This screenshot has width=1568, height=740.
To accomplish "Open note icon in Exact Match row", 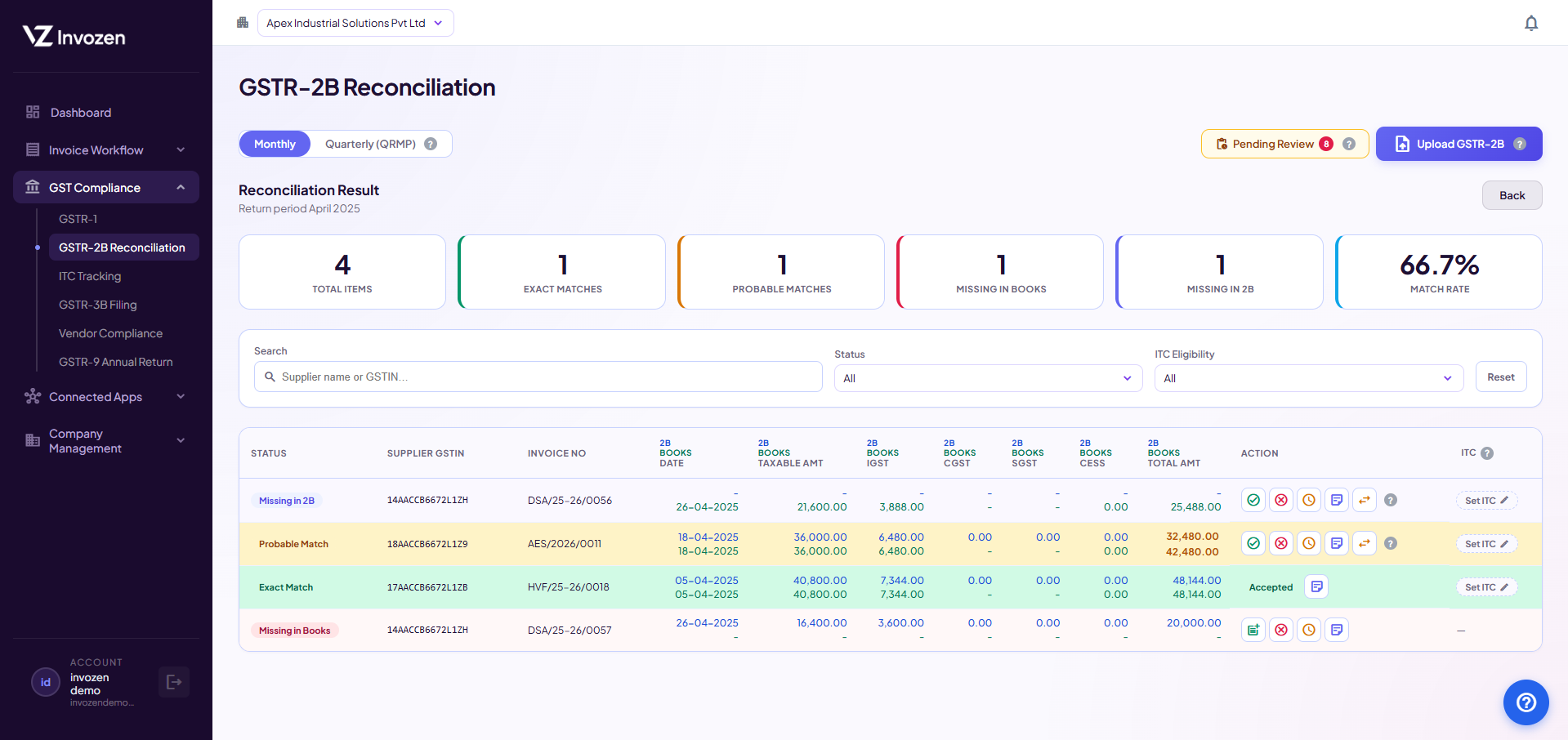I will coord(1316,586).
